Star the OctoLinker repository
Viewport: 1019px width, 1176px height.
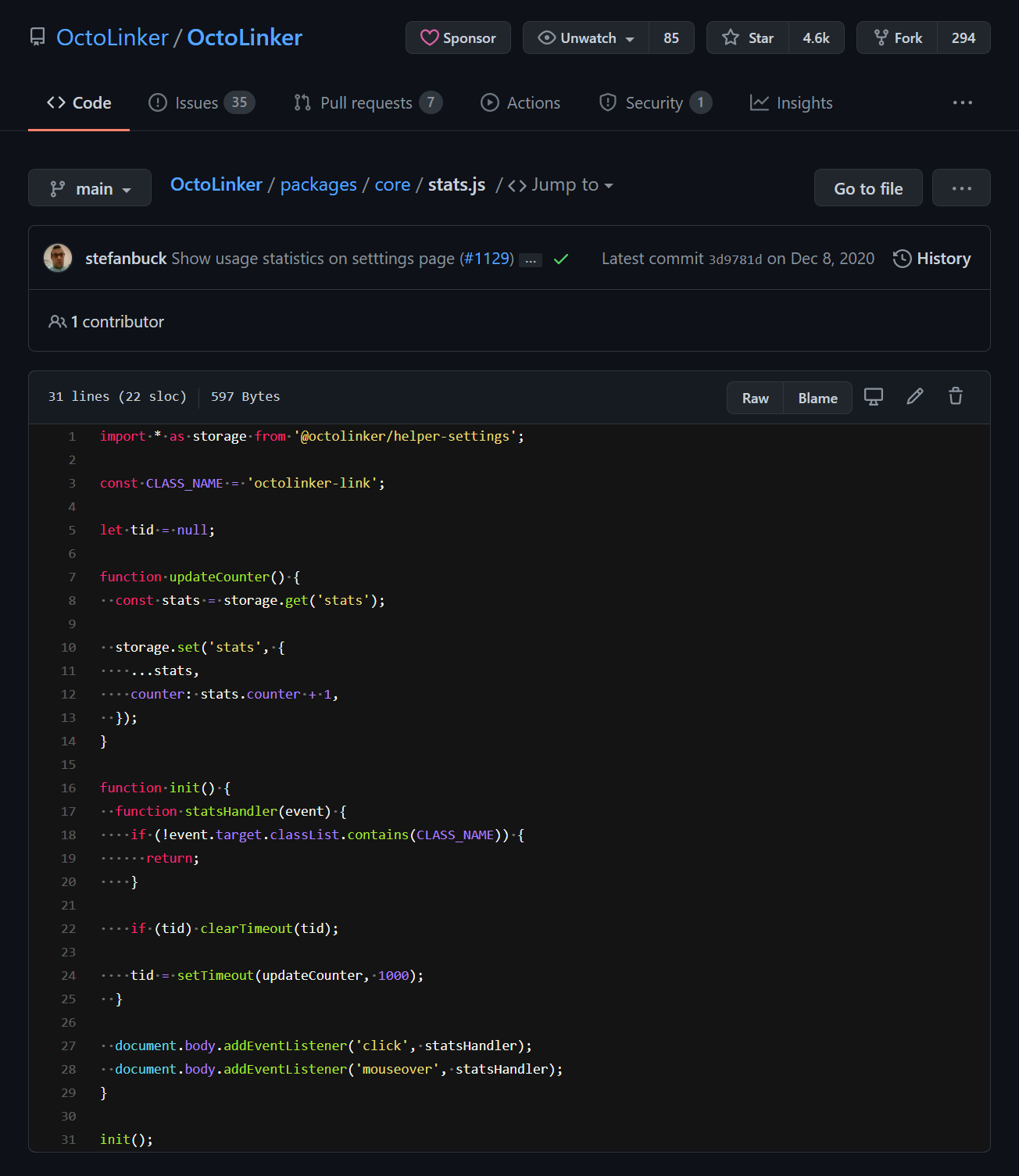(x=748, y=38)
